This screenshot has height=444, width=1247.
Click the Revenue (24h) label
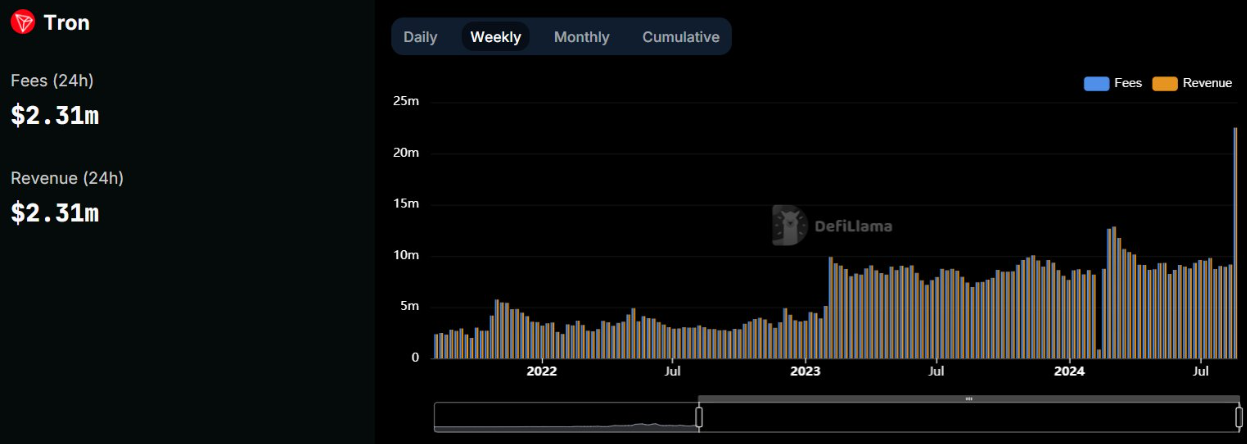pos(67,178)
